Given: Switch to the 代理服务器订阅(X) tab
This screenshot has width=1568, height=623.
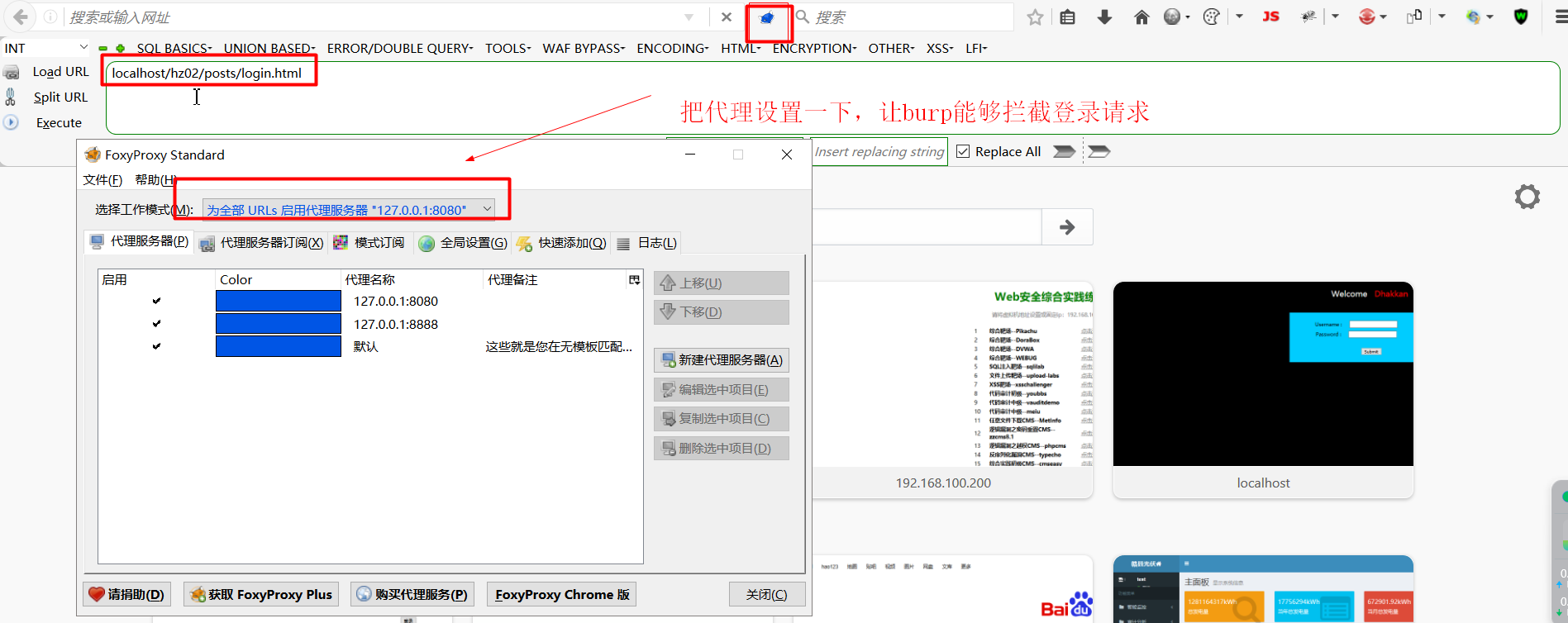Looking at the screenshot, I should [x=261, y=242].
